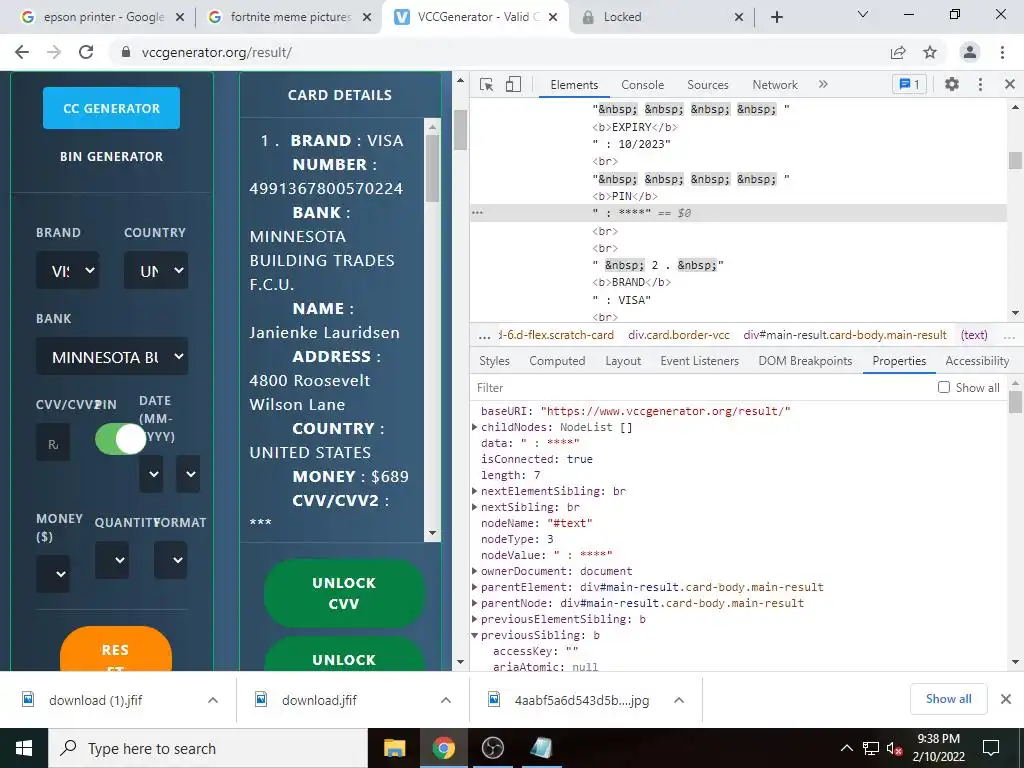Close the downloads bar
This screenshot has width=1024, height=768.
click(1006, 699)
